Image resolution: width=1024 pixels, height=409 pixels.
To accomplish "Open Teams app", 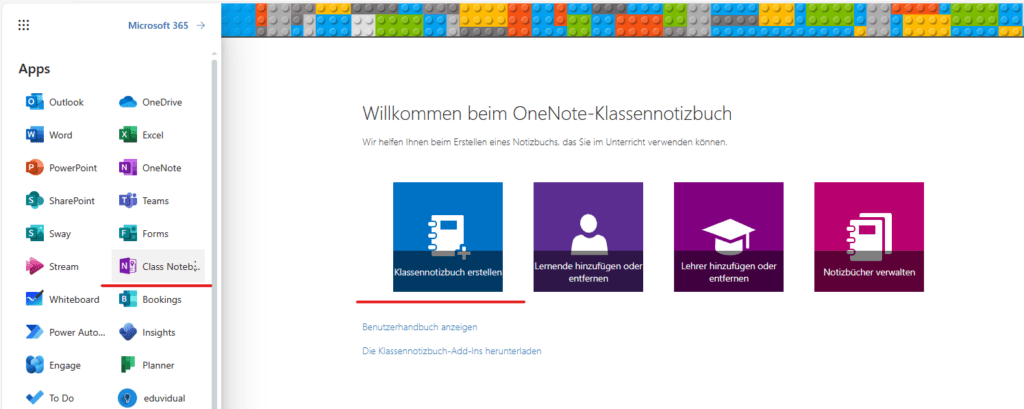I will pyautogui.click(x=144, y=201).
